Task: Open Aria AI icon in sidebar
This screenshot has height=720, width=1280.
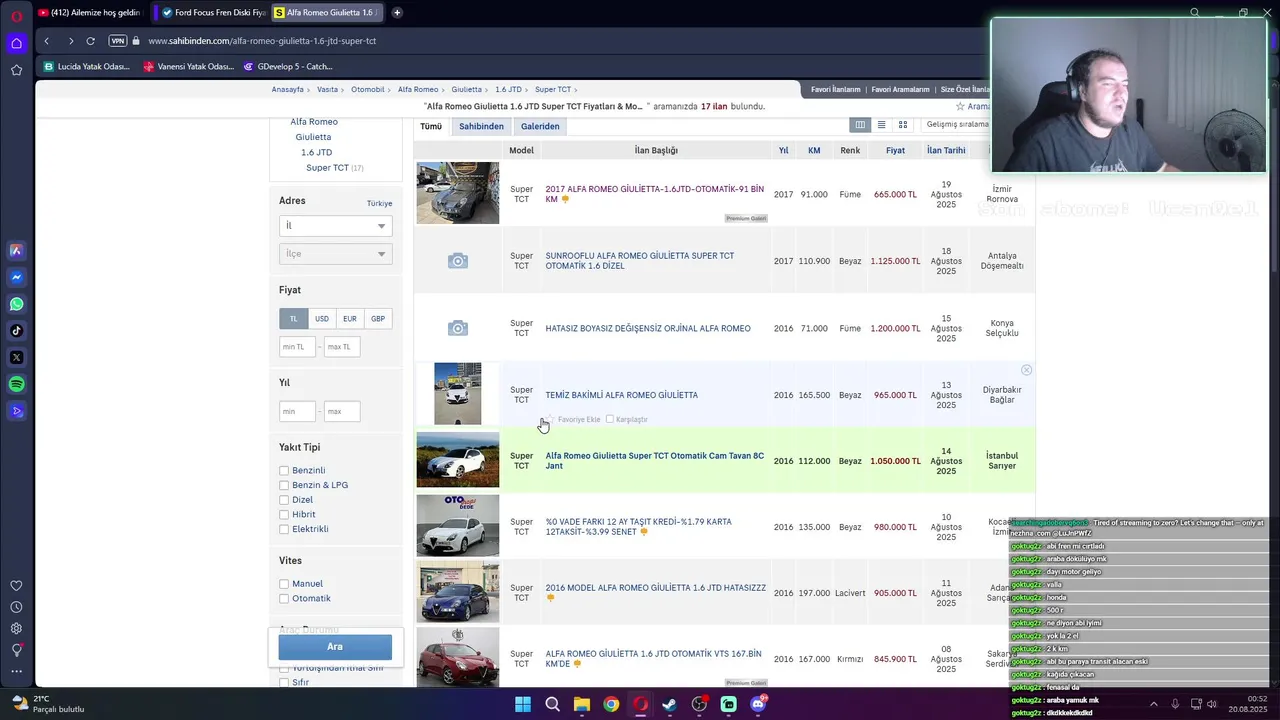Action: (x=16, y=250)
